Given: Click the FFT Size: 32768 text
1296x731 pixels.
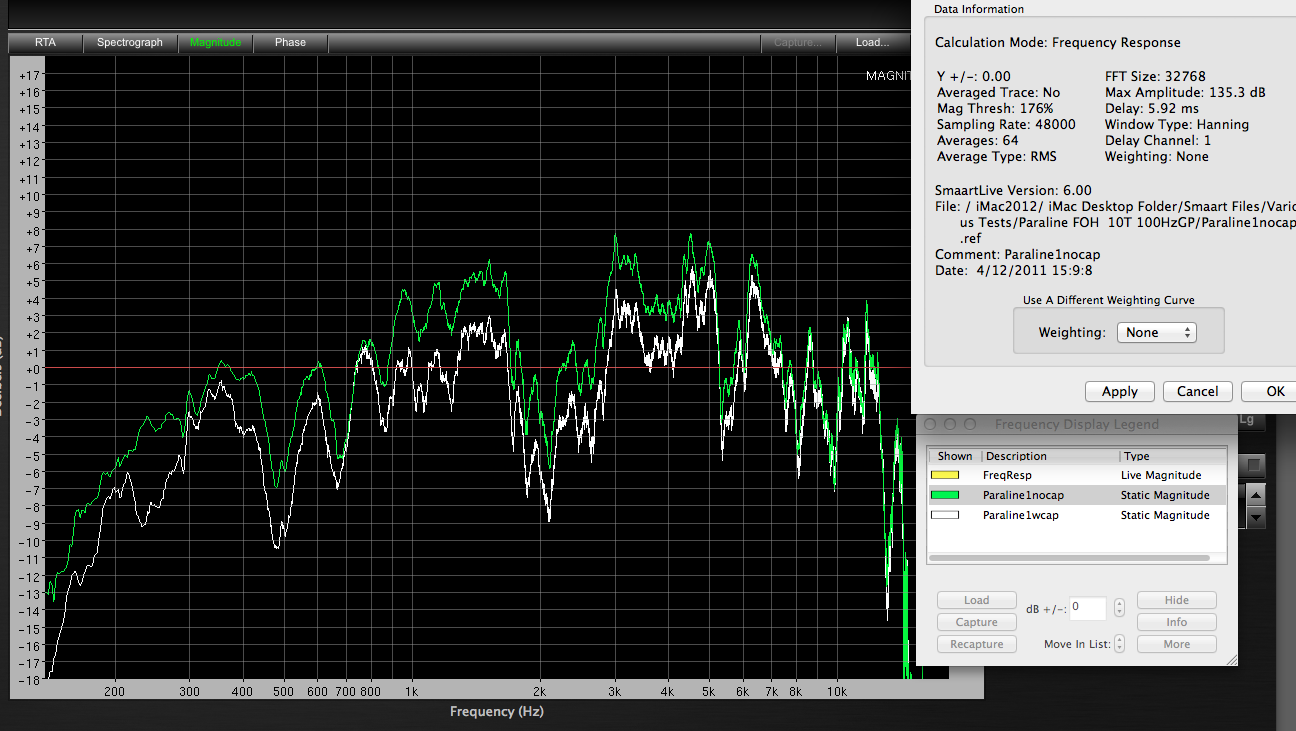Looking at the screenshot, I should pos(1155,76).
